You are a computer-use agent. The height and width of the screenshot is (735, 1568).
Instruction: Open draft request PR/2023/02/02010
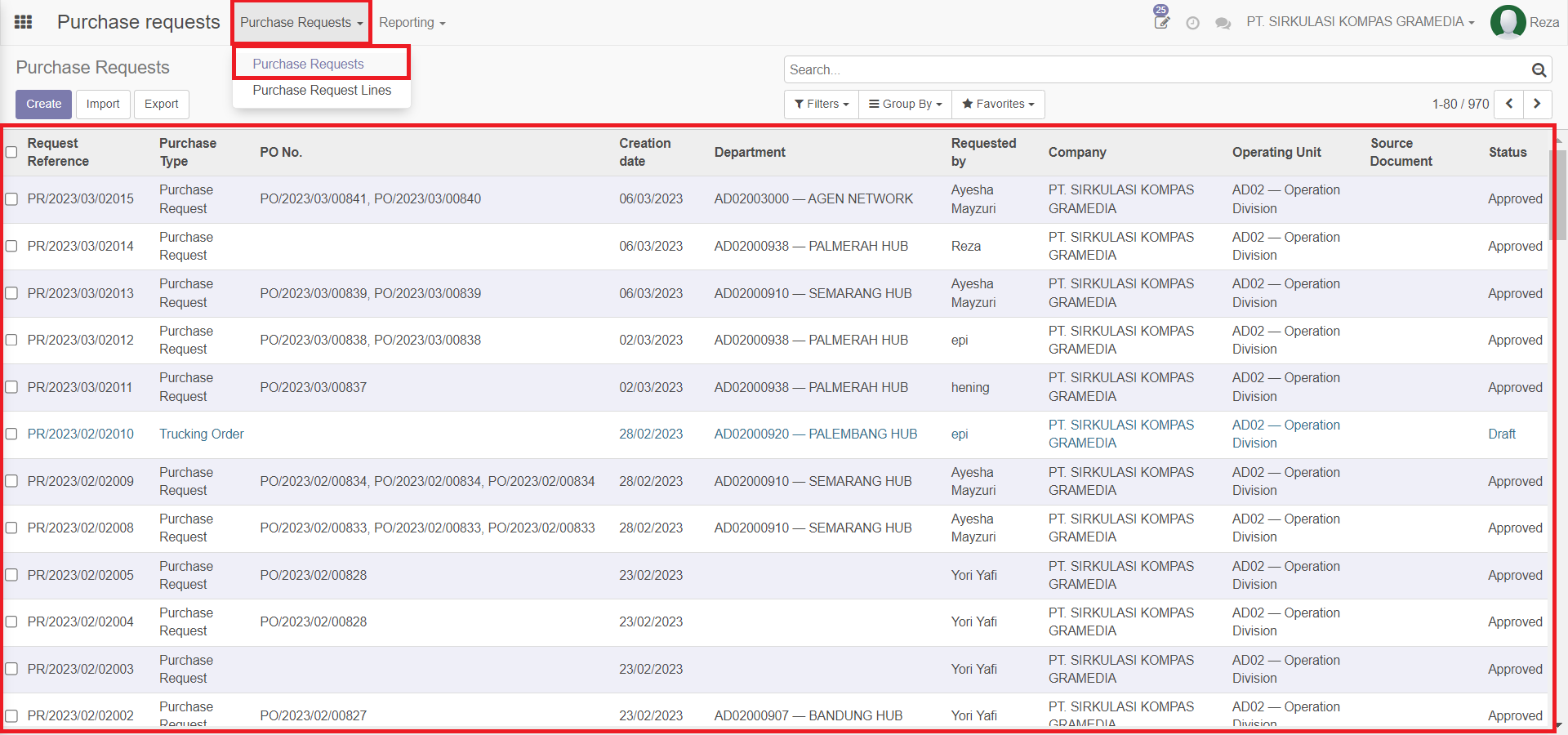pos(81,434)
